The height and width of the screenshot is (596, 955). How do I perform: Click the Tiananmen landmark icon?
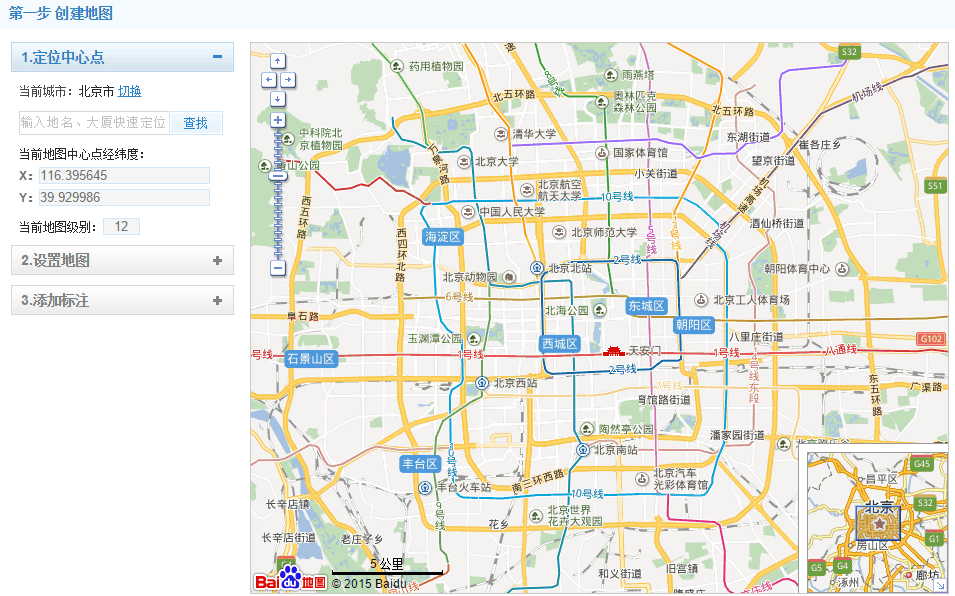tap(614, 350)
